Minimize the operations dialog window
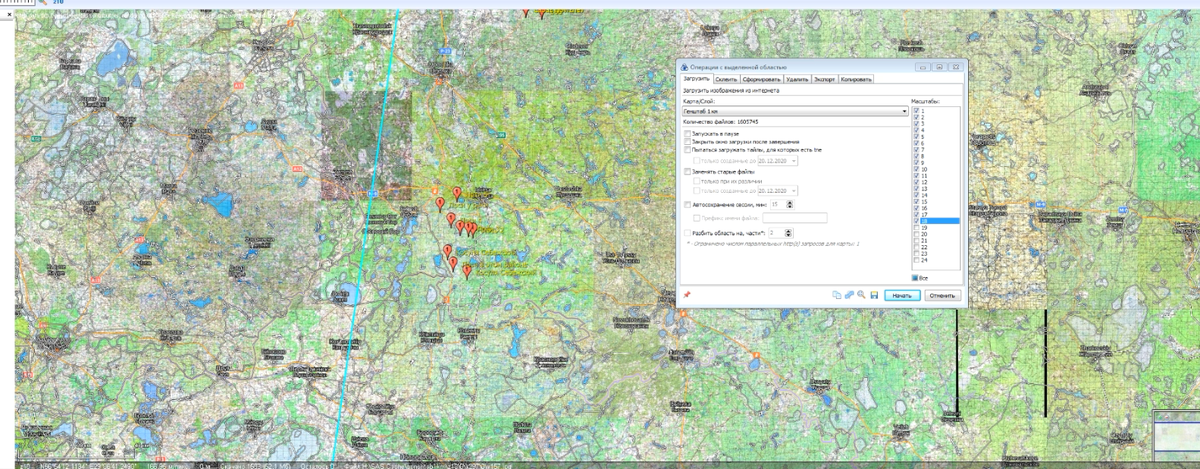Viewport: 1200px width, 469px height. tap(923, 67)
